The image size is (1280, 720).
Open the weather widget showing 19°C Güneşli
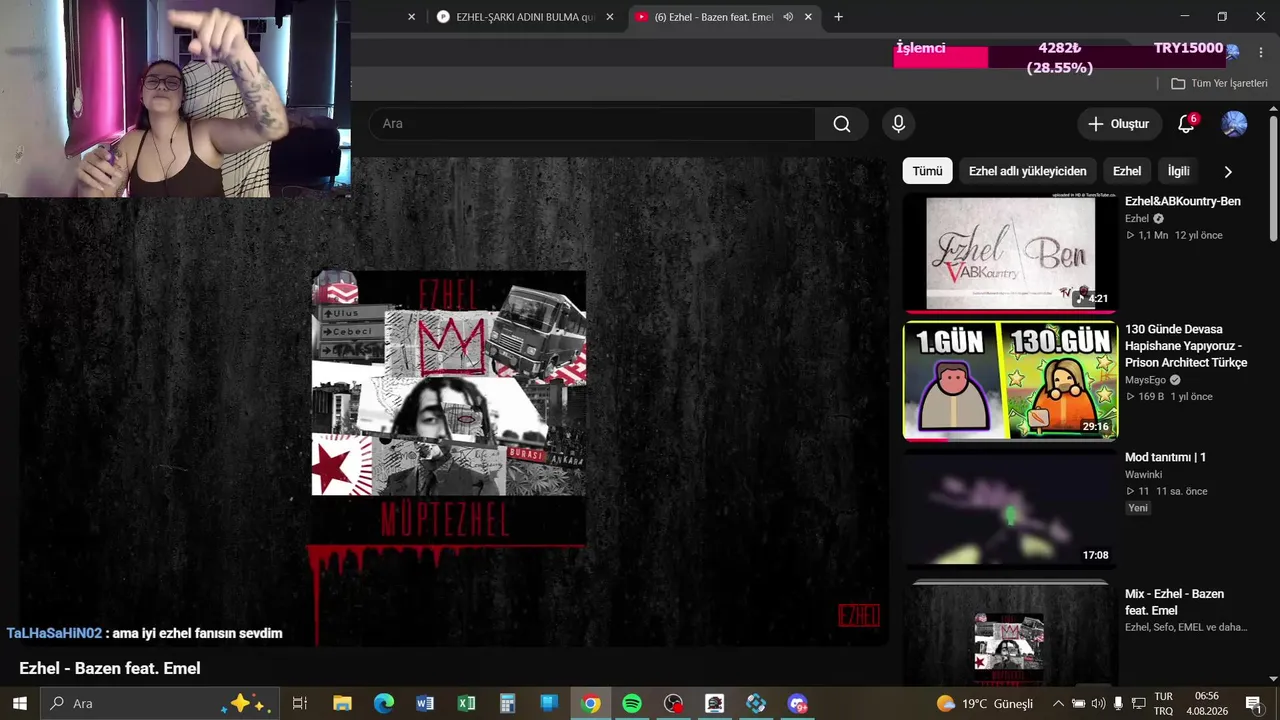[984, 703]
